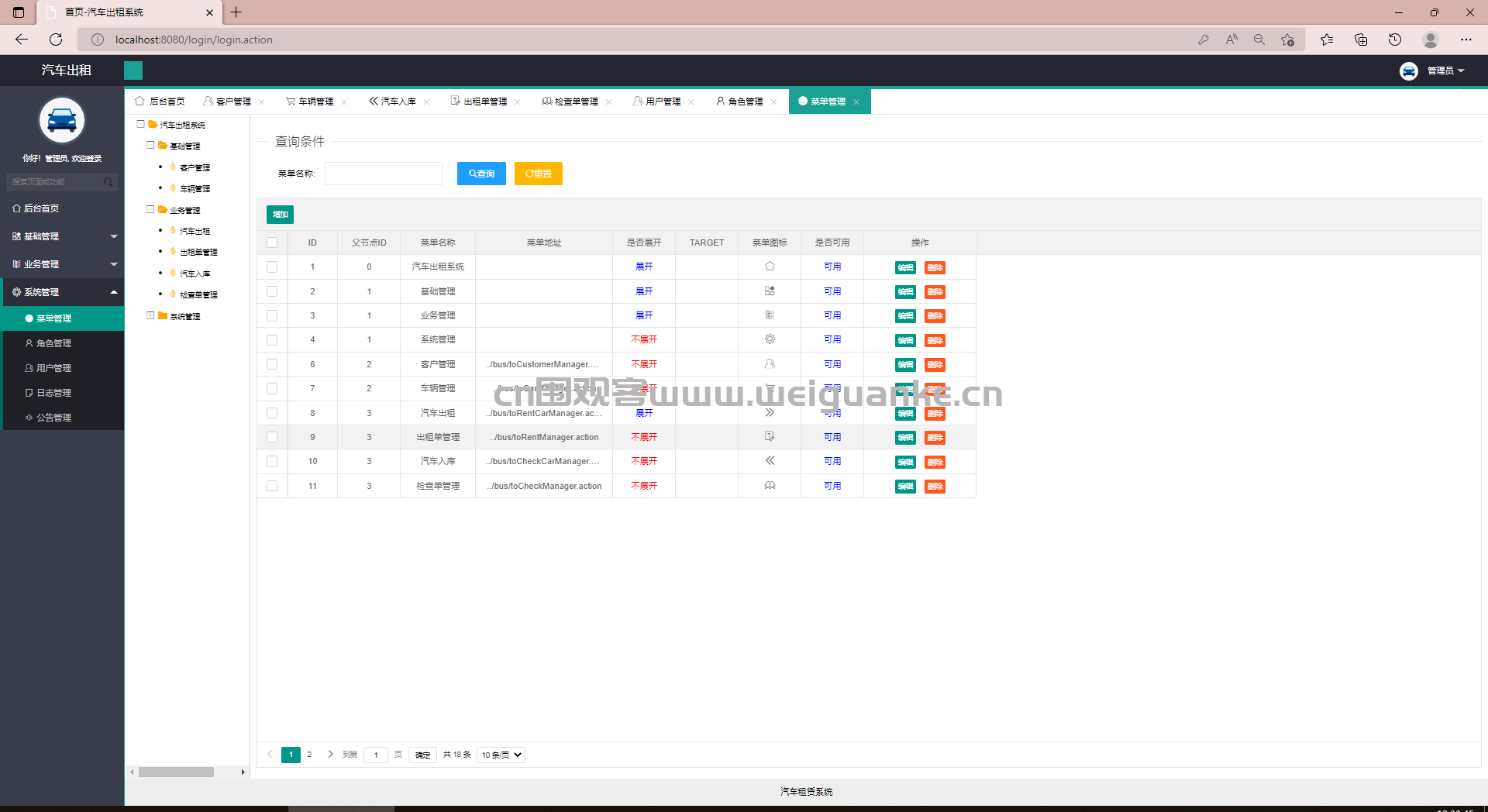The image size is (1488, 812).
Task: Click the search magnifier in sidebar search
Action: [x=108, y=182]
